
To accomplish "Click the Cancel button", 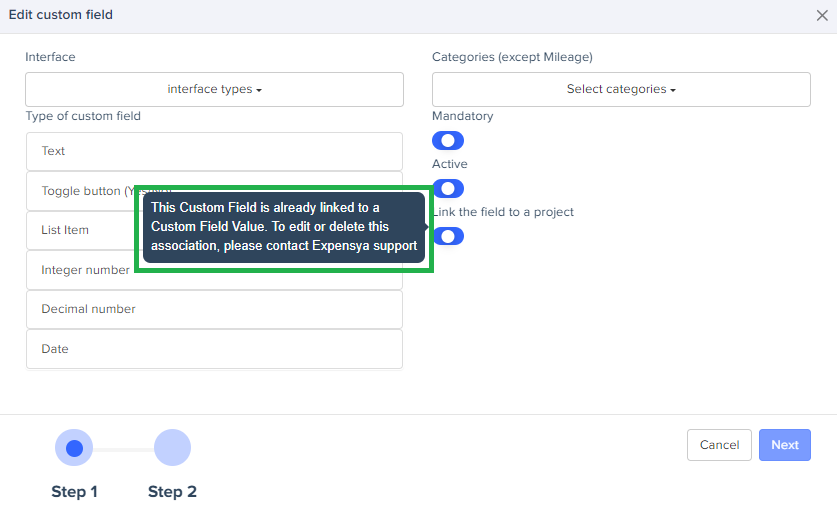I will [719, 445].
